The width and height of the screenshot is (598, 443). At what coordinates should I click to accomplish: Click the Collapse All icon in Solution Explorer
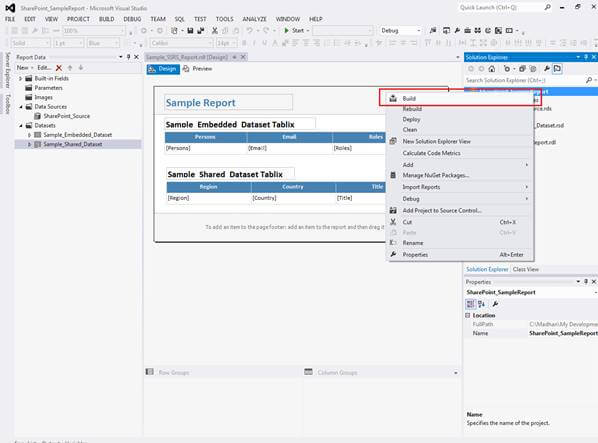tap(522, 69)
